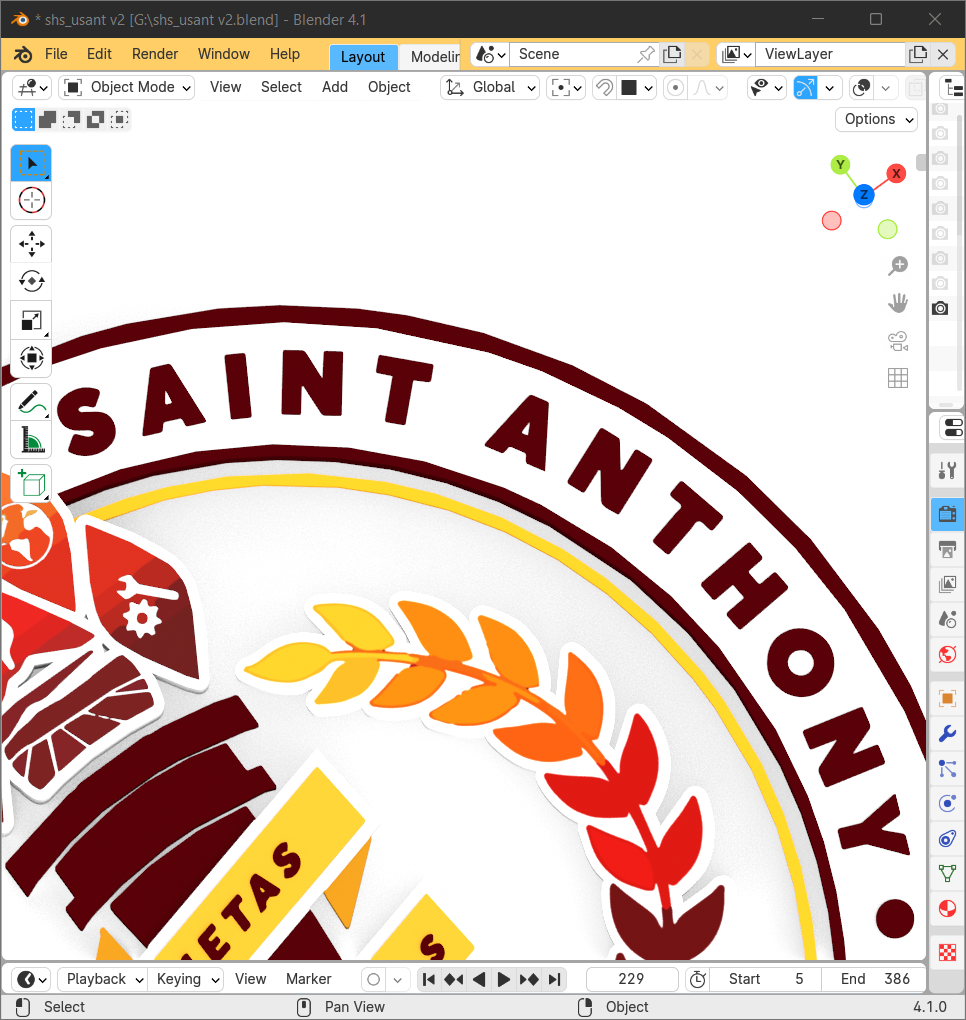The height and width of the screenshot is (1020, 966).
Task: Set selection mode to Extend
Action: click(x=47, y=120)
